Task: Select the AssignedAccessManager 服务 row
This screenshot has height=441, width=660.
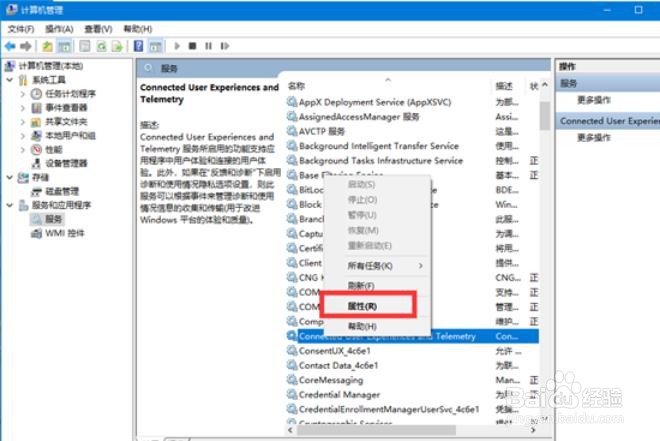Action: coord(359,117)
